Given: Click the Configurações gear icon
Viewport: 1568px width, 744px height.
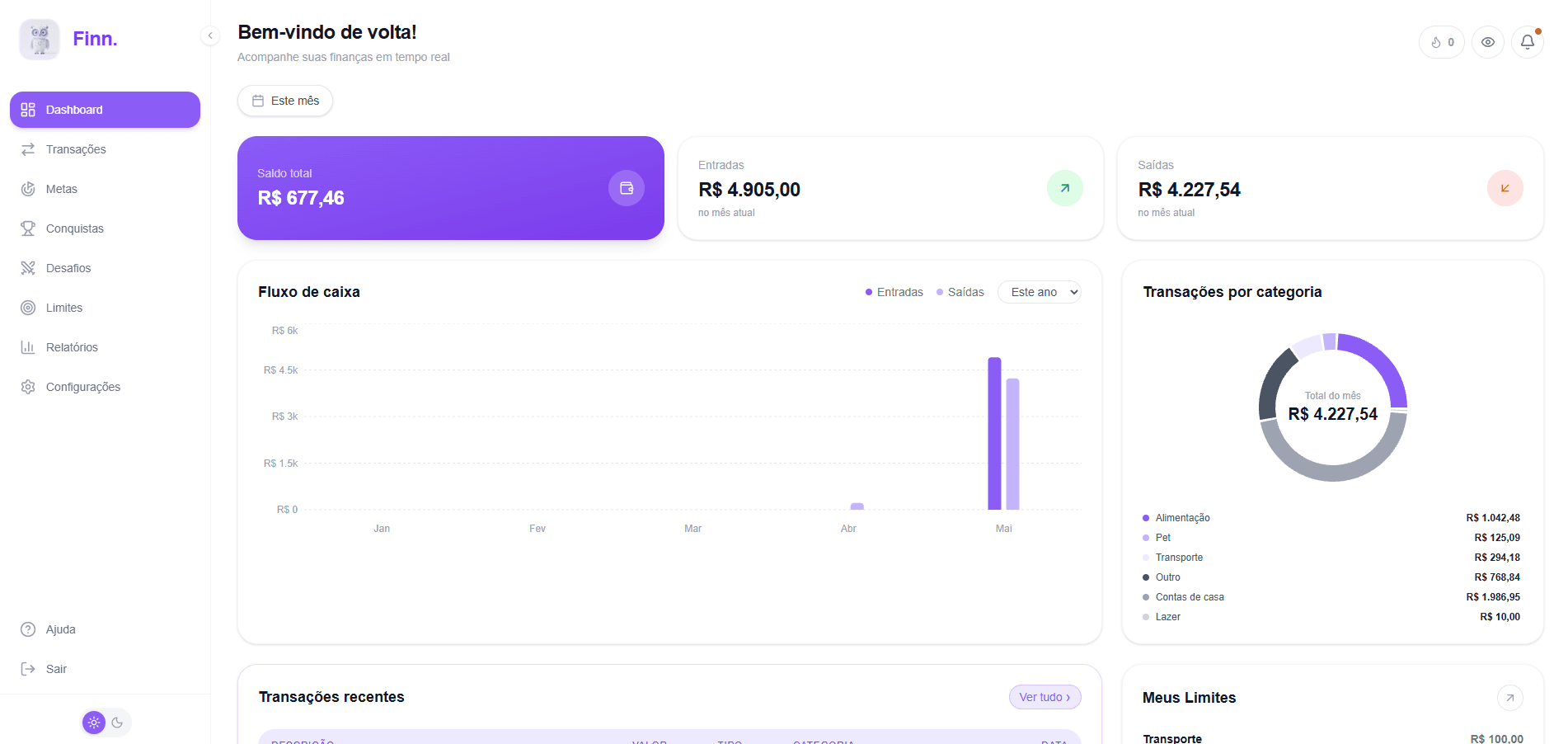Looking at the screenshot, I should click(x=28, y=387).
